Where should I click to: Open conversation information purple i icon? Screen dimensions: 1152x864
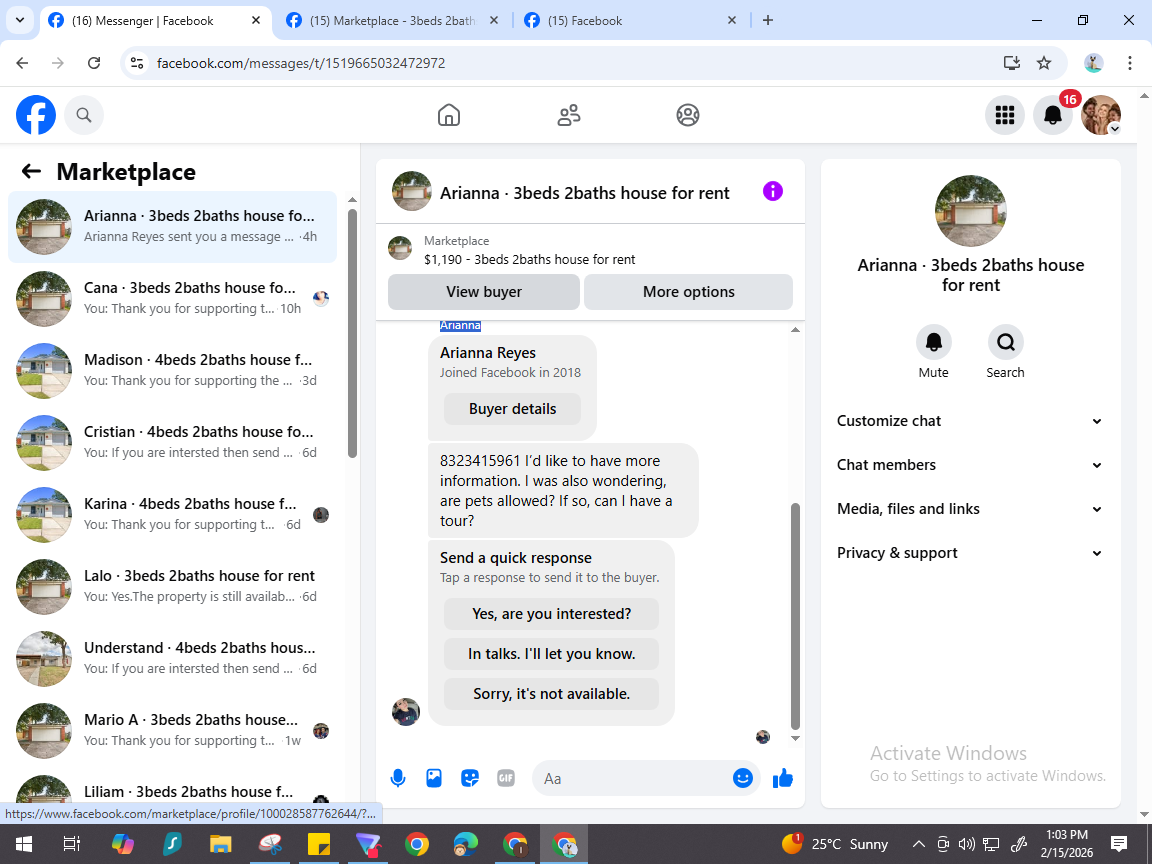click(x=773, y=191)
